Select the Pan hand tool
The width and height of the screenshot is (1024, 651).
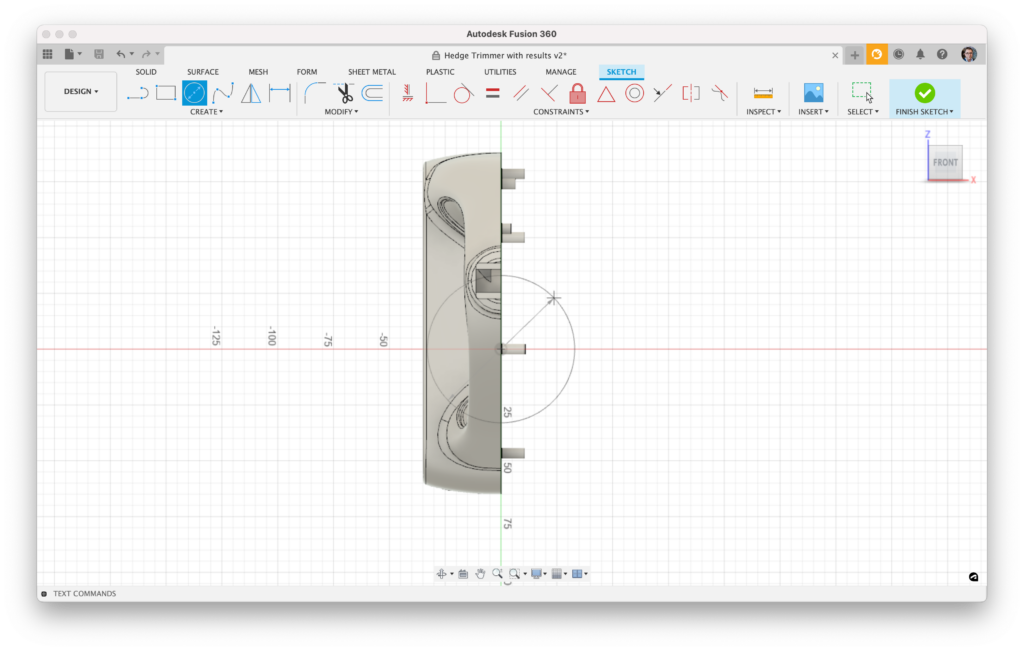480,573
